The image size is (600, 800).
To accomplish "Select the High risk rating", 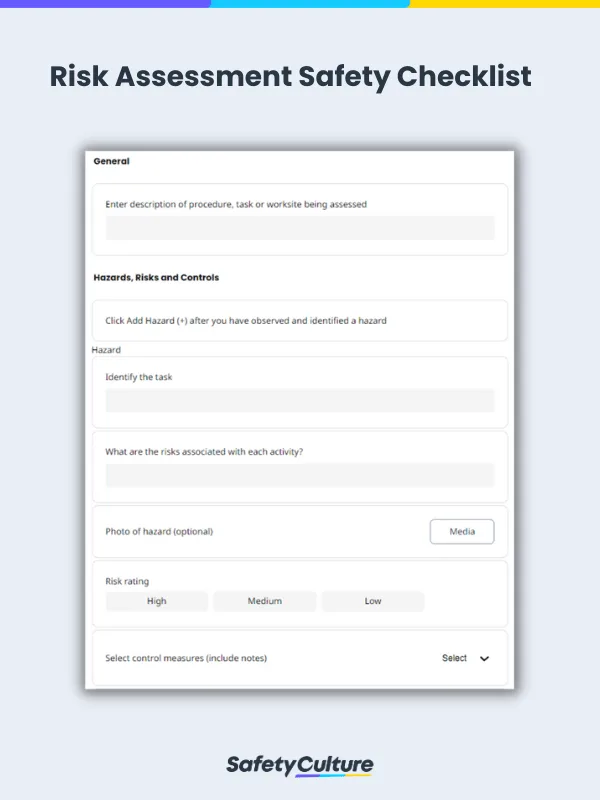I will pos(156,601).
